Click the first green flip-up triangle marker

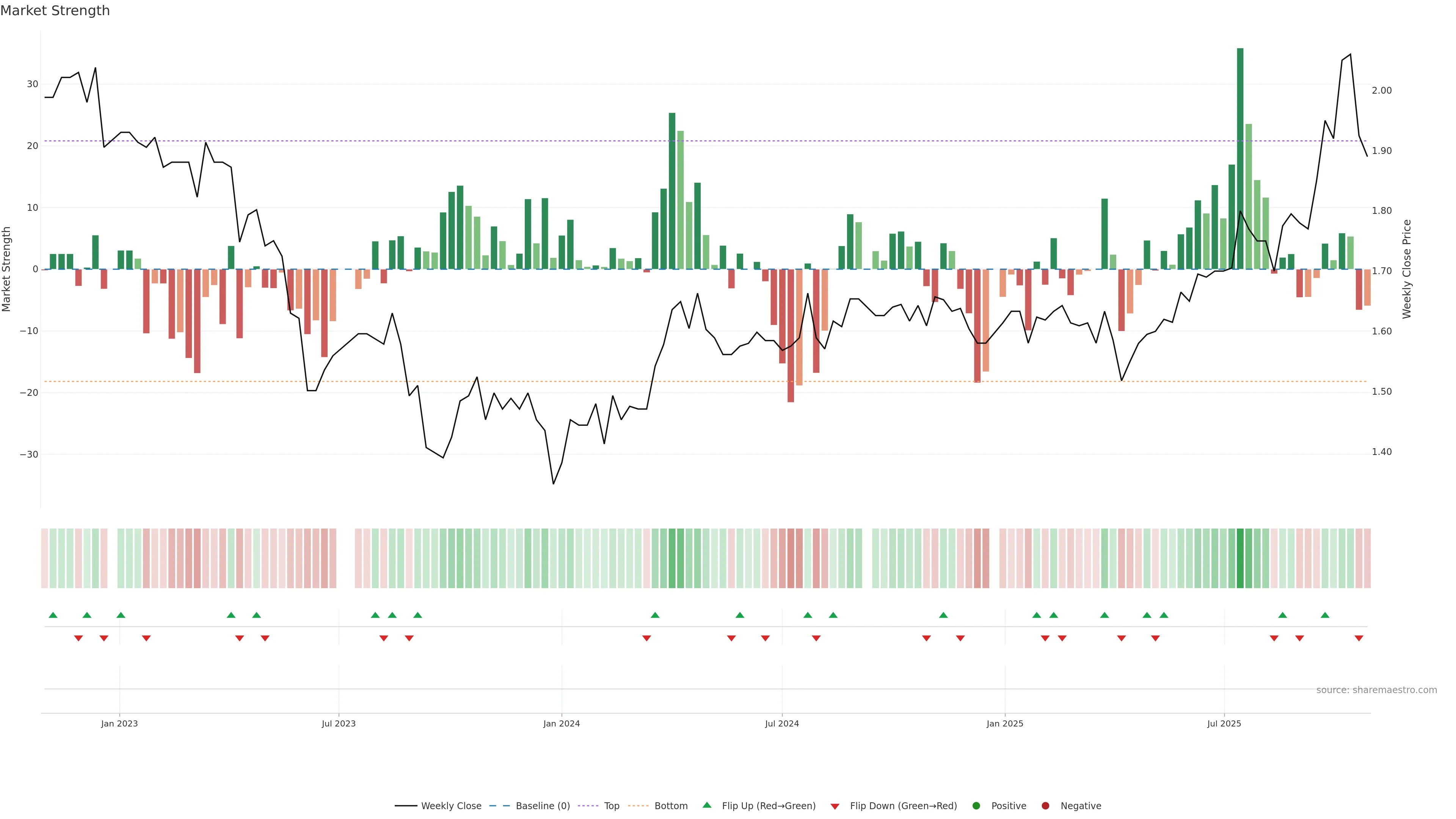[x=53, y=615]
